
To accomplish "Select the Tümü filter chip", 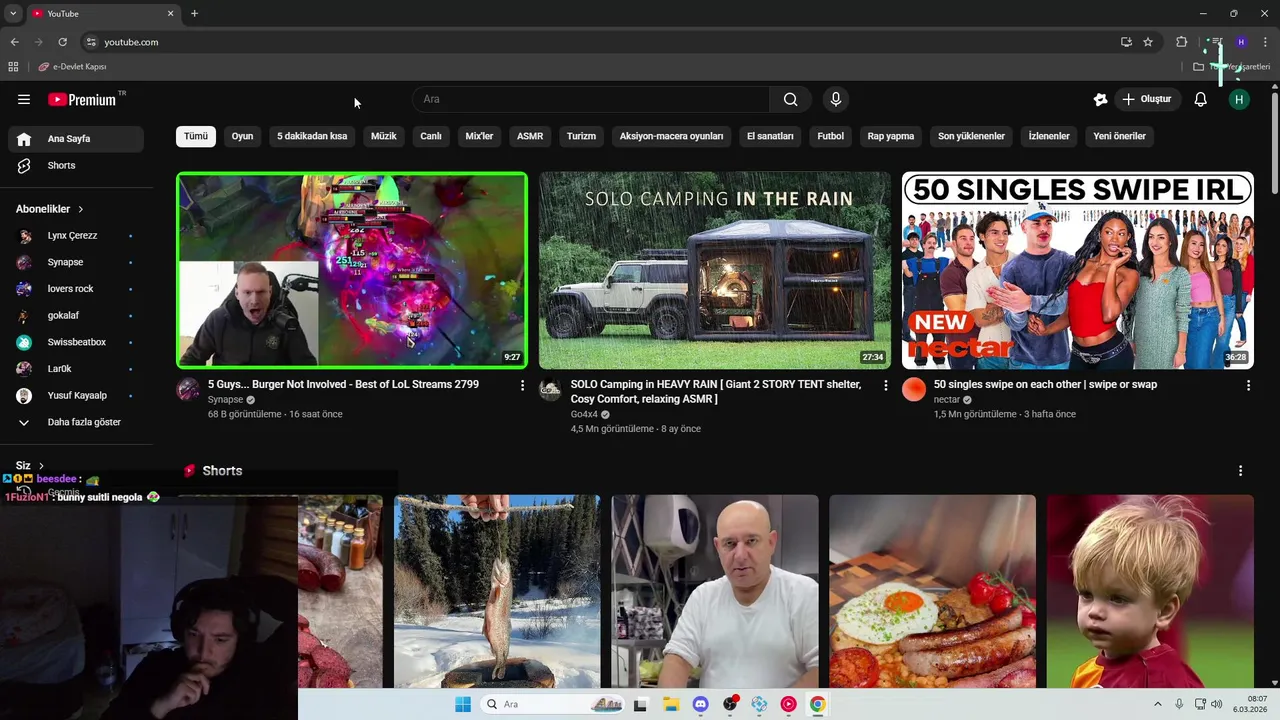I will (196, 136).
